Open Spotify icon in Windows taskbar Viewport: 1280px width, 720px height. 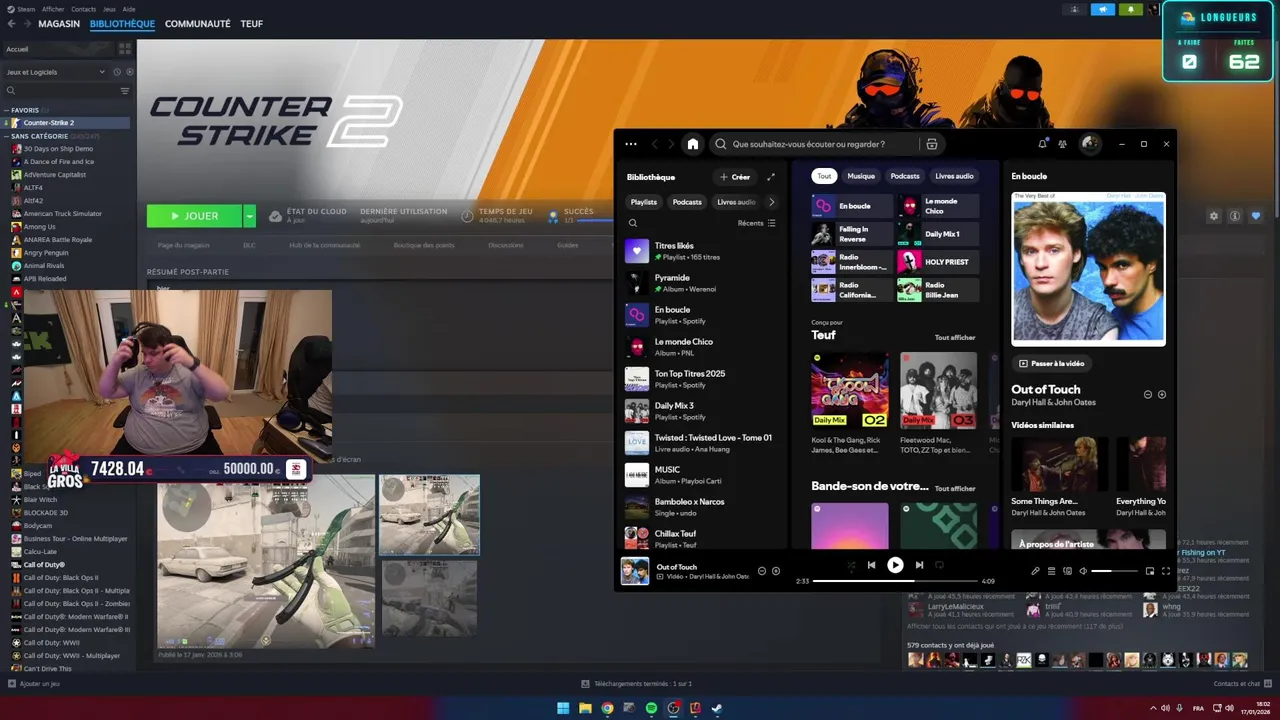(651, 708)
